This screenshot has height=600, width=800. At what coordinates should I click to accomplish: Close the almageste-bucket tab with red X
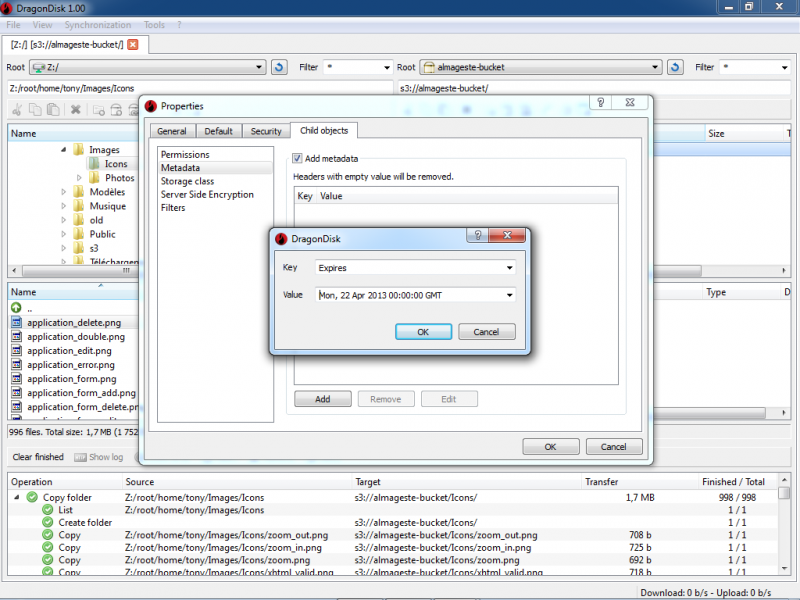[133, 44]
